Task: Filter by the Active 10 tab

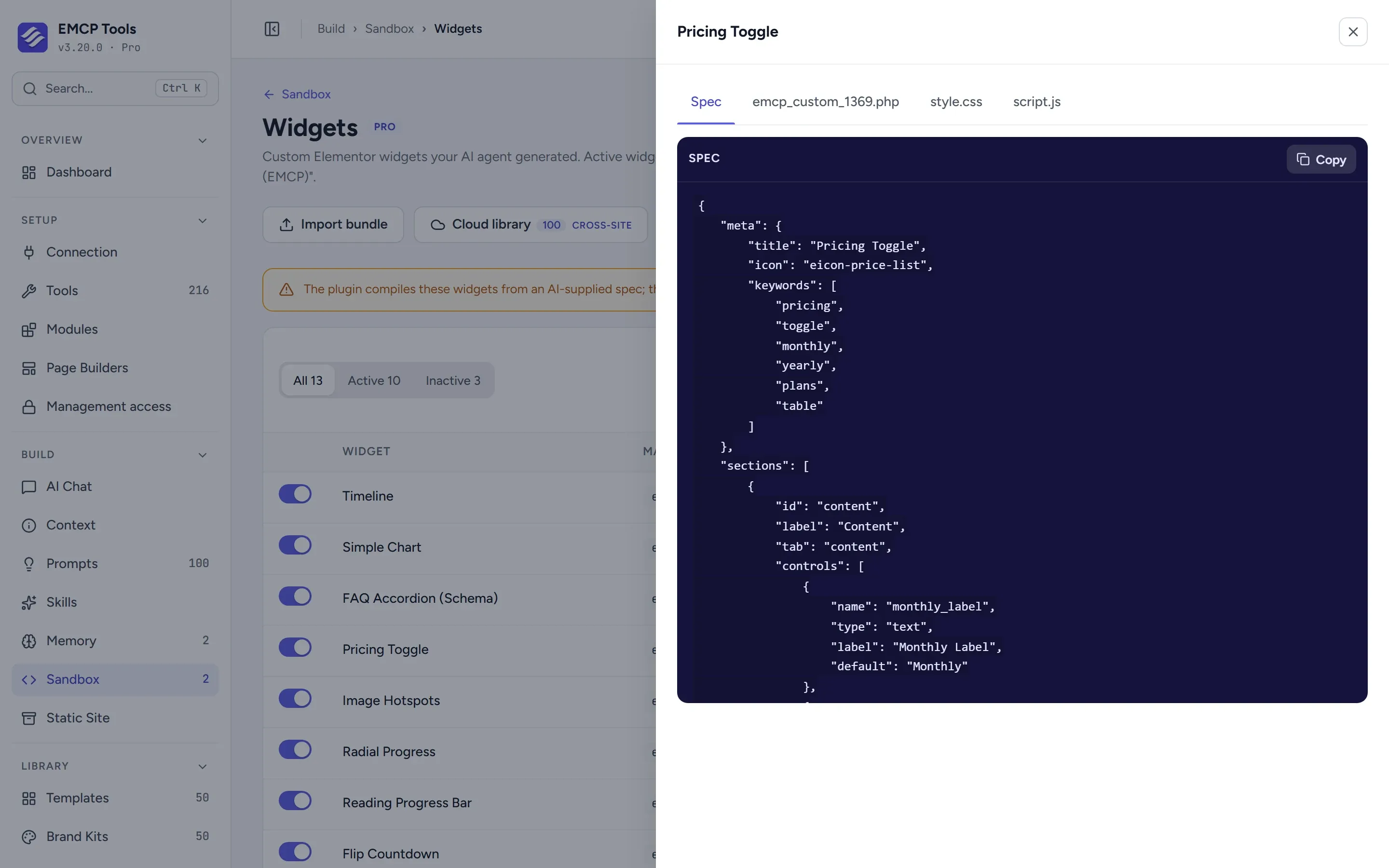Action: 374,380
